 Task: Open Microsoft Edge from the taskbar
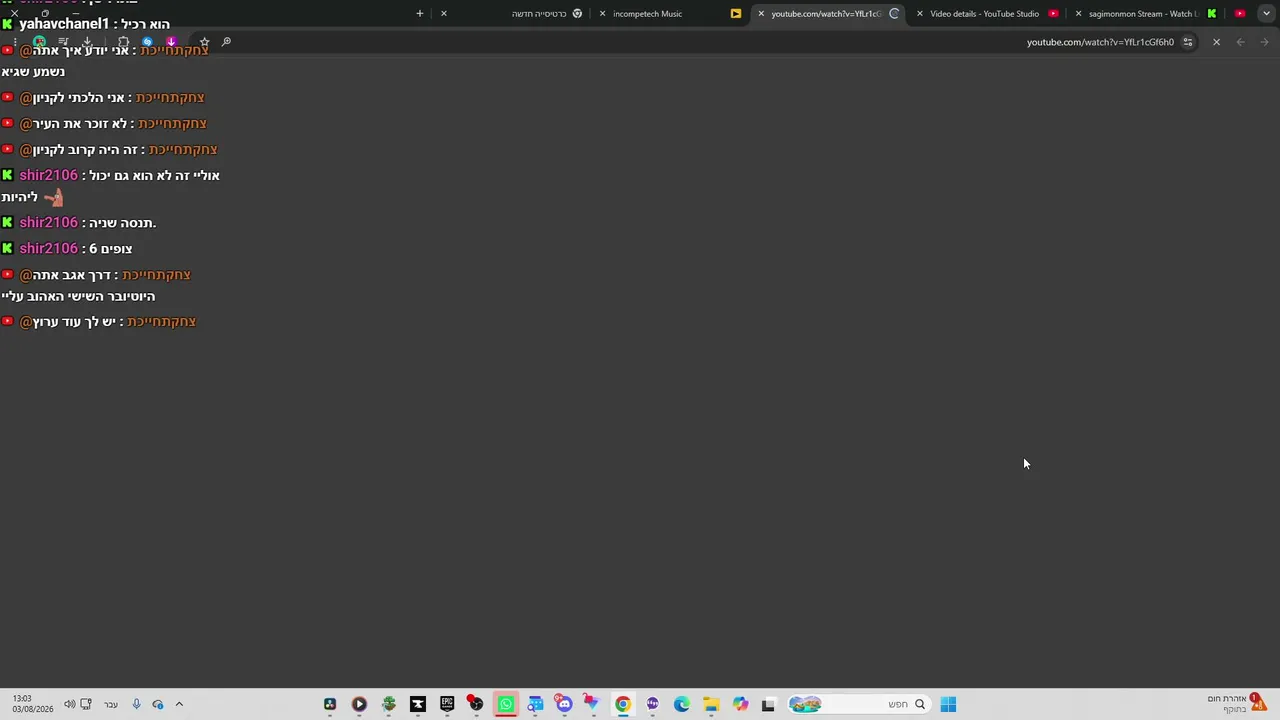point(682,704)
